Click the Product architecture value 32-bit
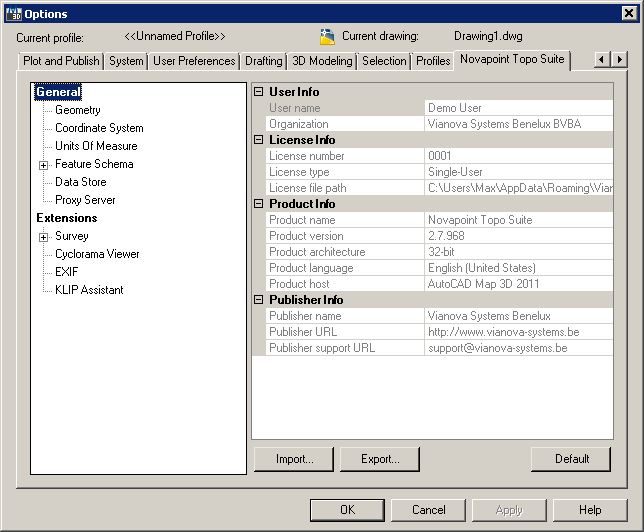 pos(519,252)
